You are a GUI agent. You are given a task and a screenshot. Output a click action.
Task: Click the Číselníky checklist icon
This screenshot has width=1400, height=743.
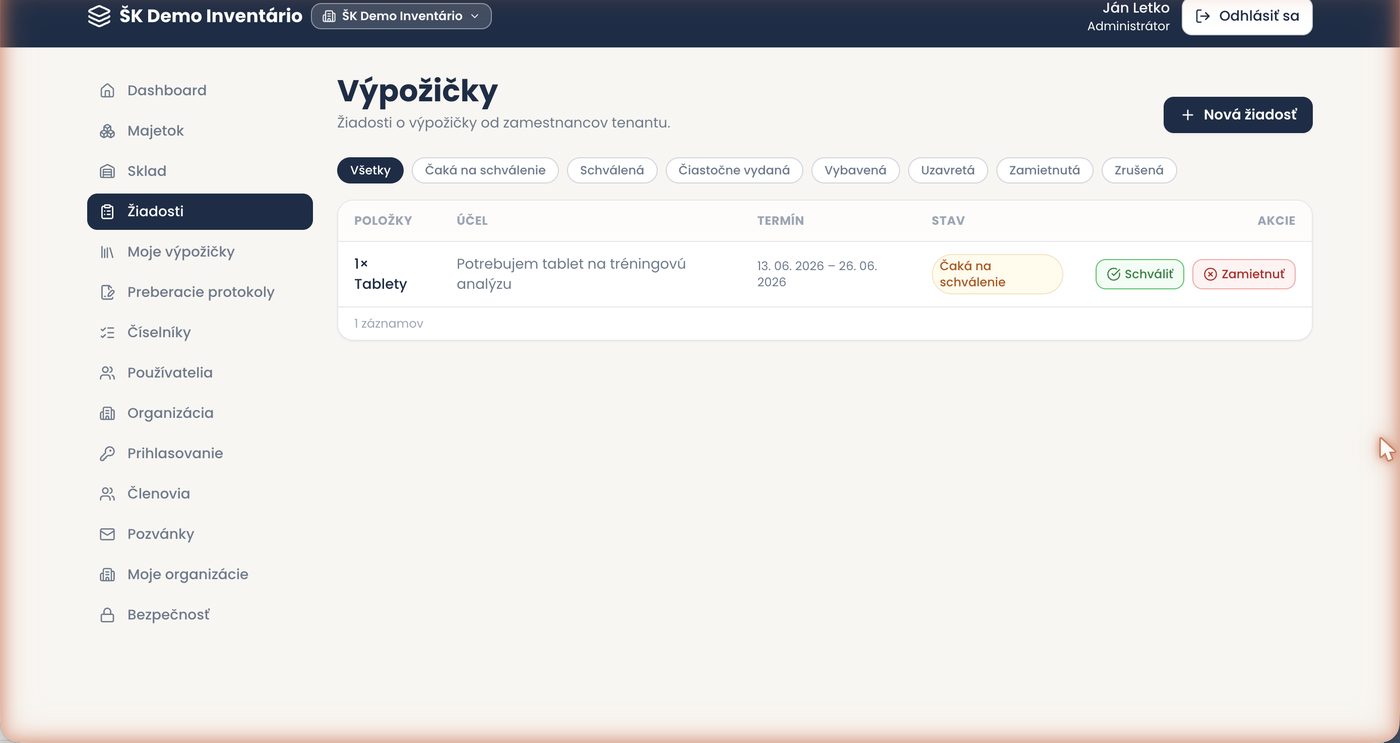(x=107, y=333)
